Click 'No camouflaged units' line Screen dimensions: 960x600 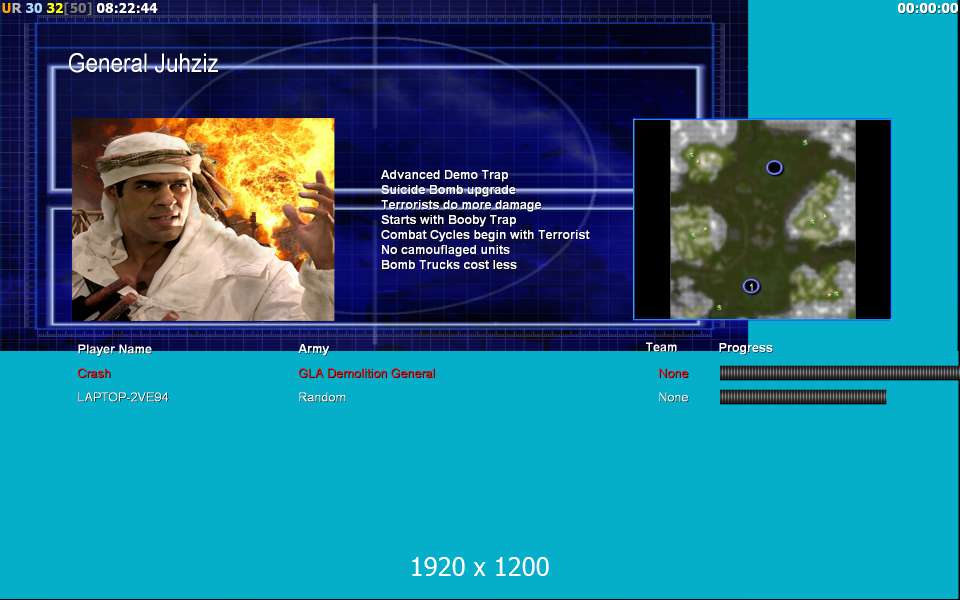pyautogui.click(x=445, y=250)
